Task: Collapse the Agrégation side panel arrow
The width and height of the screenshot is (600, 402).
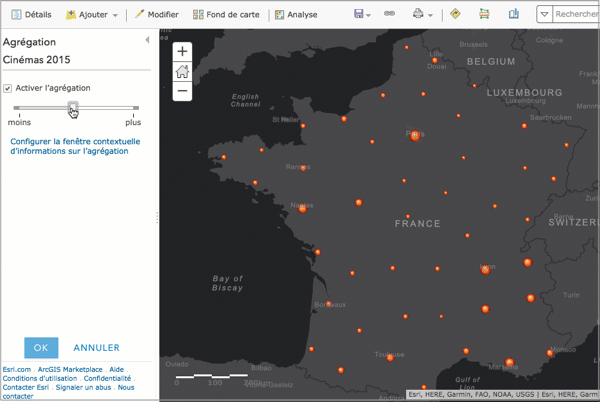Action: click(147, 40)
